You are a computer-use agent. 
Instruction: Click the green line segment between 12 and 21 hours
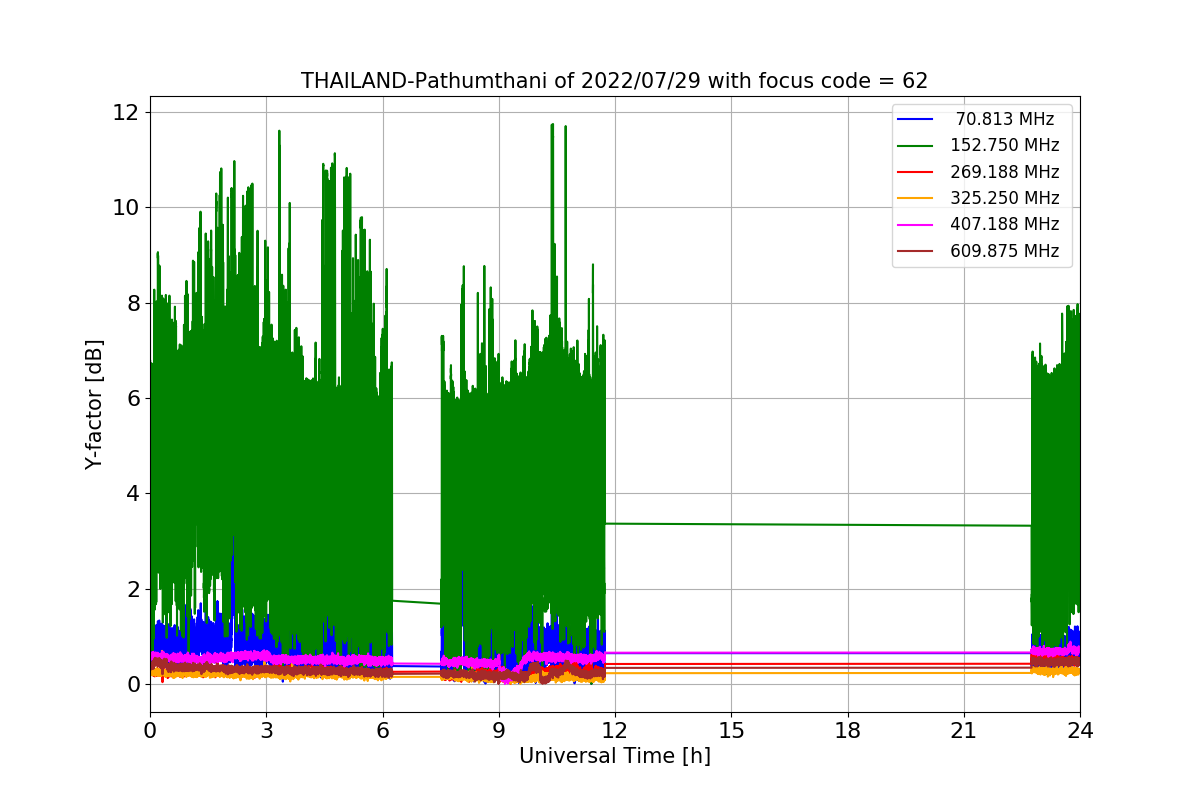pos(819,524)
